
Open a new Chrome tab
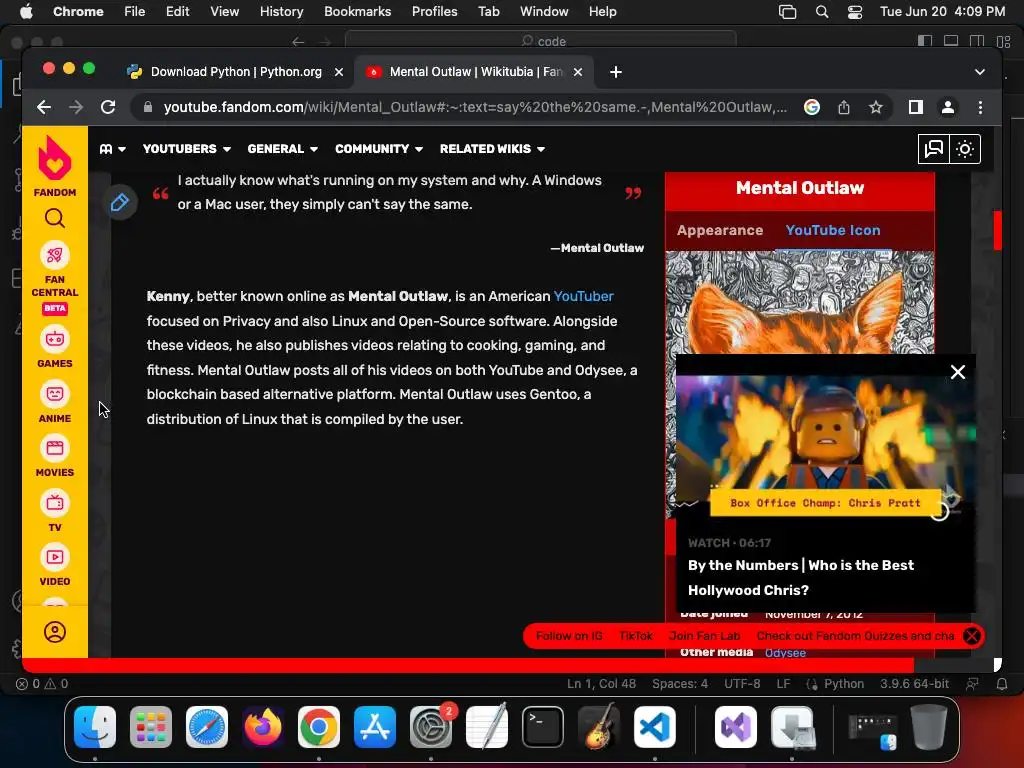pos(616,72)
